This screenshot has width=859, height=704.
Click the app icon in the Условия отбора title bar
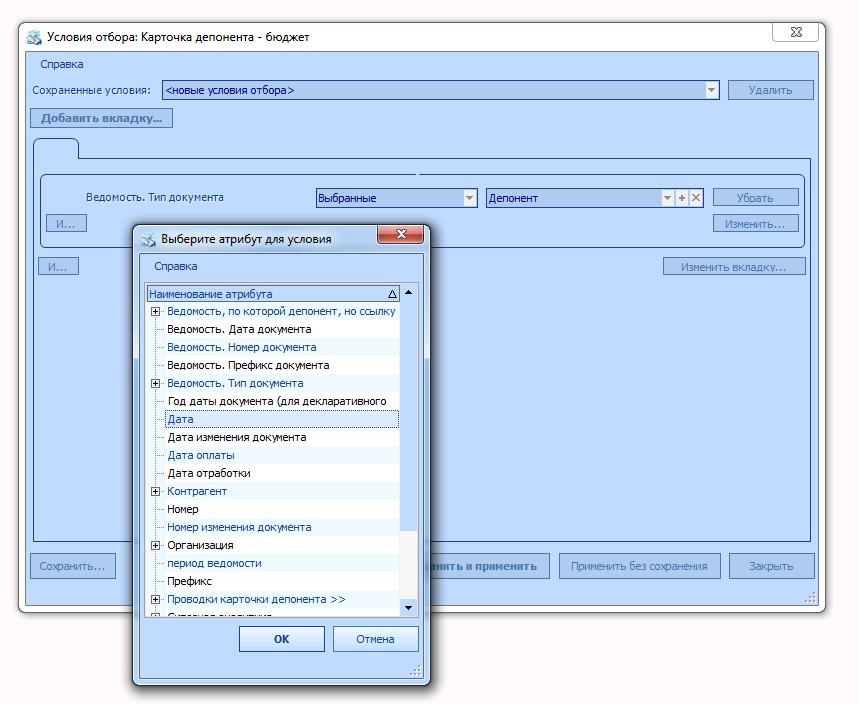[34, 37]
